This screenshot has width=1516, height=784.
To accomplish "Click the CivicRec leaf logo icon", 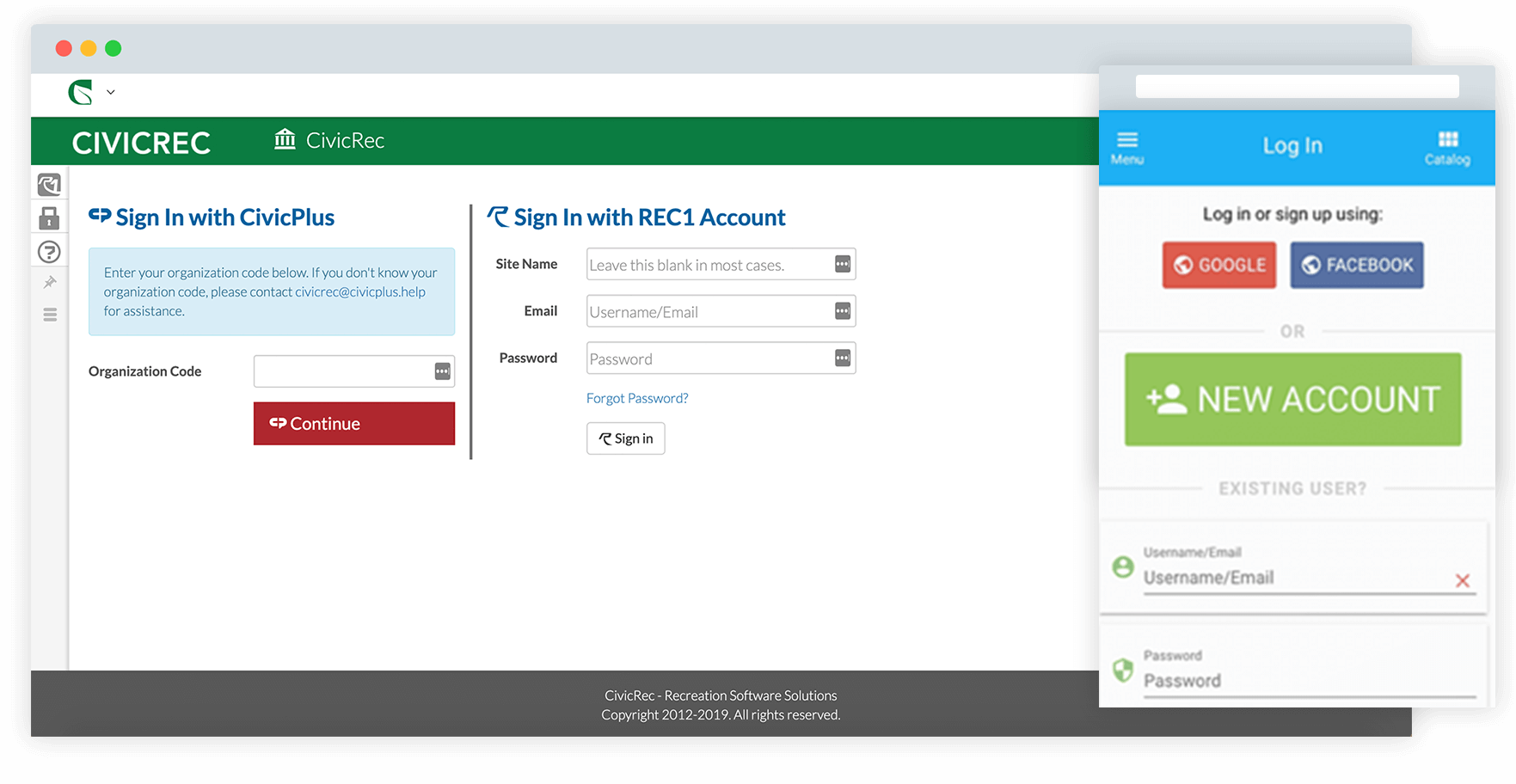I will [x=81, y=92].
